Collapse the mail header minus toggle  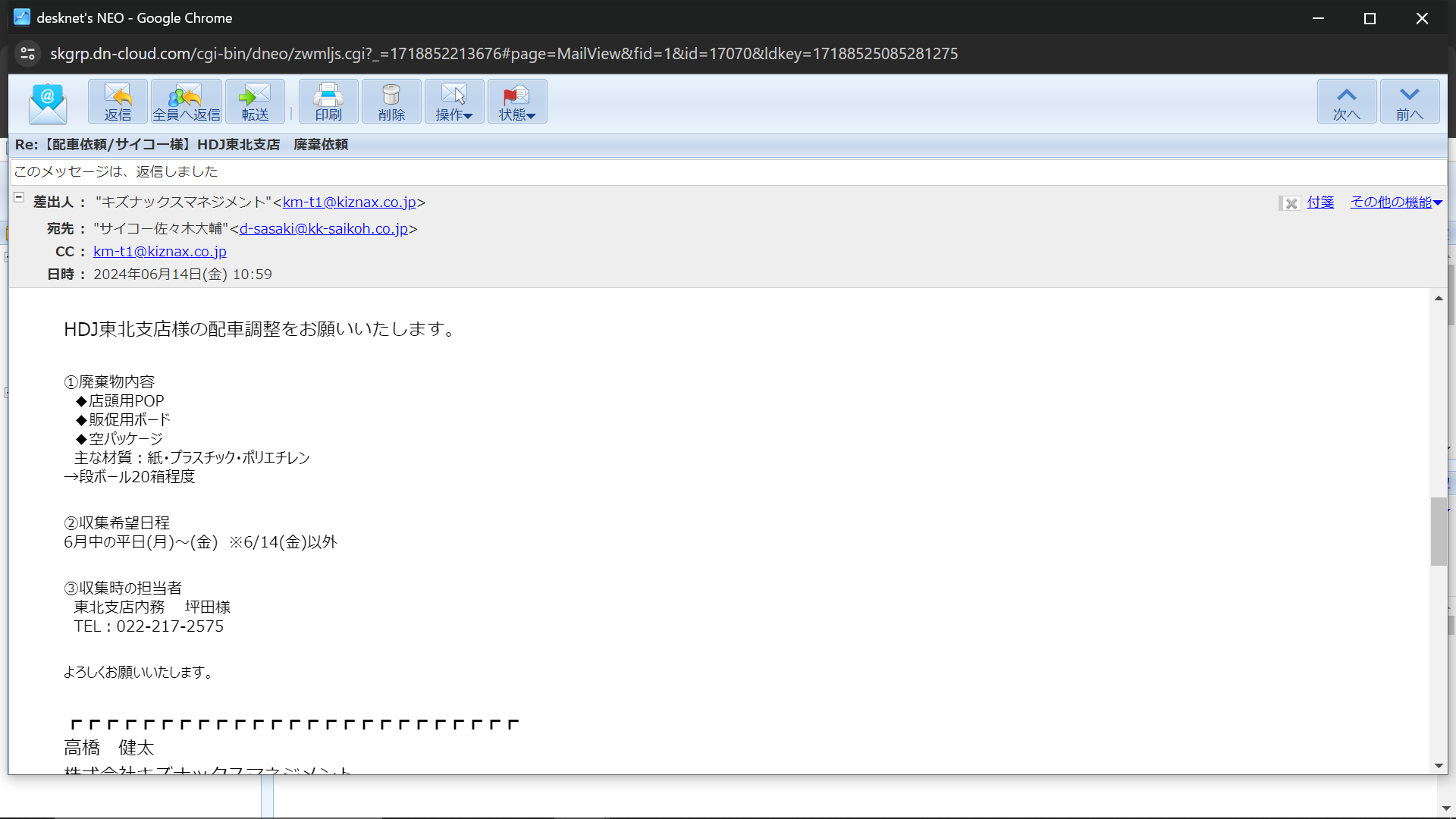(19, 197)
